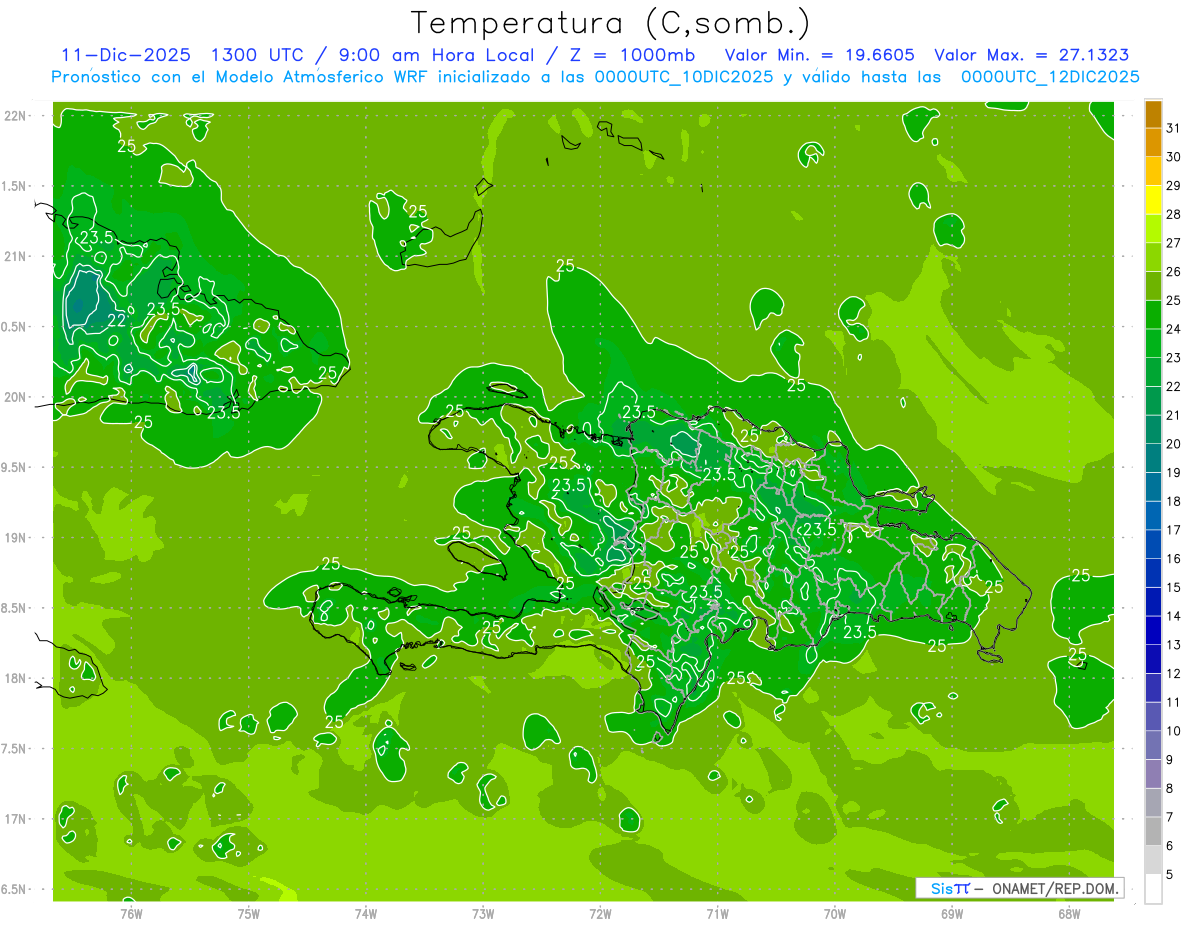Click the gray legend band between 6 and 7
Image resolution: width=1200 pixels, height=927 pixels.
click(x=1153, y=832)
